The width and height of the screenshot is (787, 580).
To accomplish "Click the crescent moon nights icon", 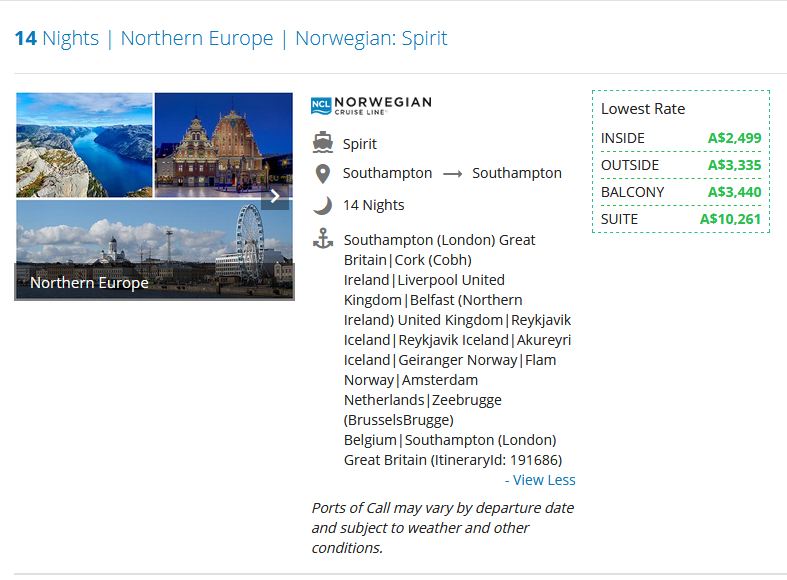I will pyautogui.click(x=322, y=205).
